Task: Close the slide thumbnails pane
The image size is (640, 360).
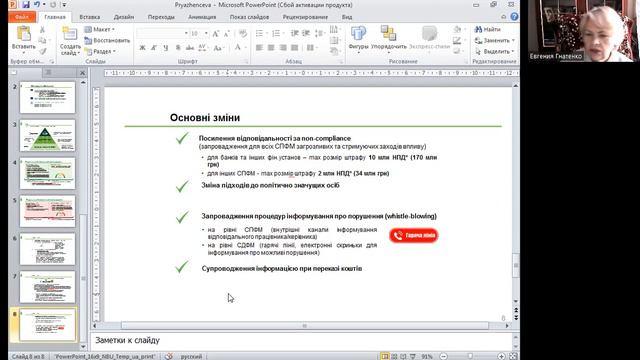Action: (x=82, y=73)
